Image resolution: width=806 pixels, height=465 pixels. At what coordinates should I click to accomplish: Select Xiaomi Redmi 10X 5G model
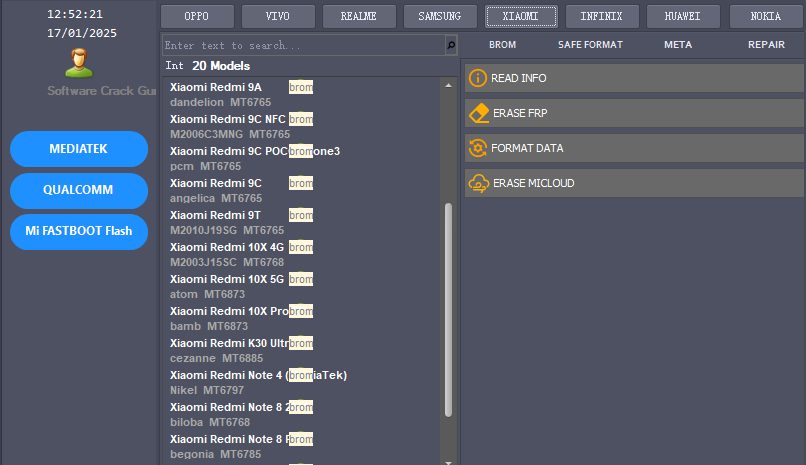pos(228,279)
